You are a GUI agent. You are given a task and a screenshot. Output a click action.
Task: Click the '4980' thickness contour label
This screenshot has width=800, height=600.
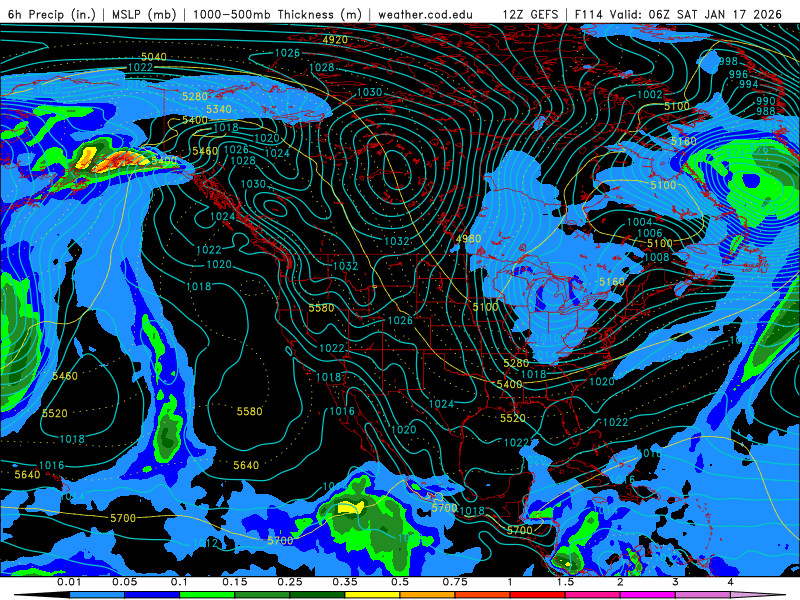(x=468, y=239)
